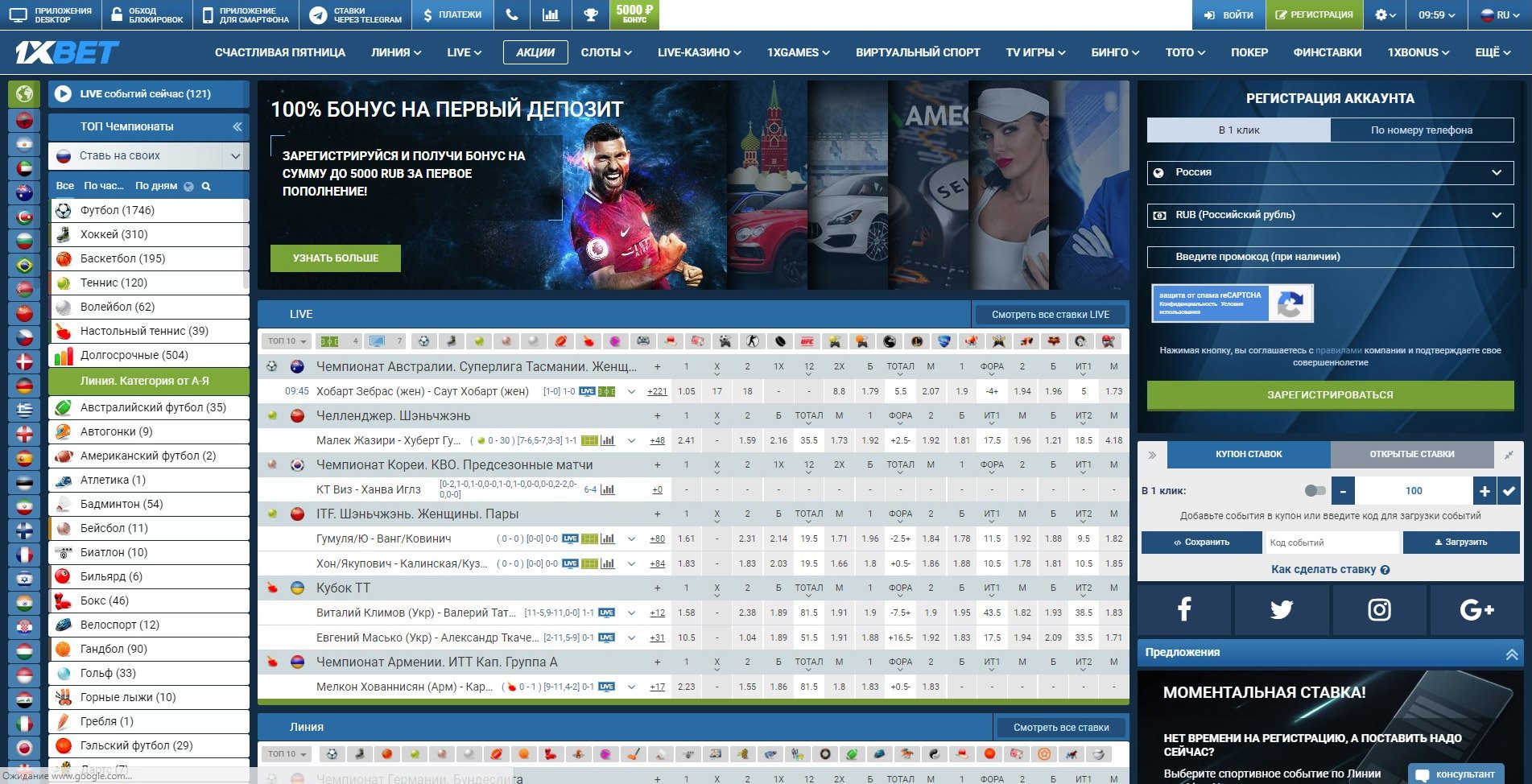
Task: Confirm the stake with the checkmark button
Action: tap(1509, 490)
